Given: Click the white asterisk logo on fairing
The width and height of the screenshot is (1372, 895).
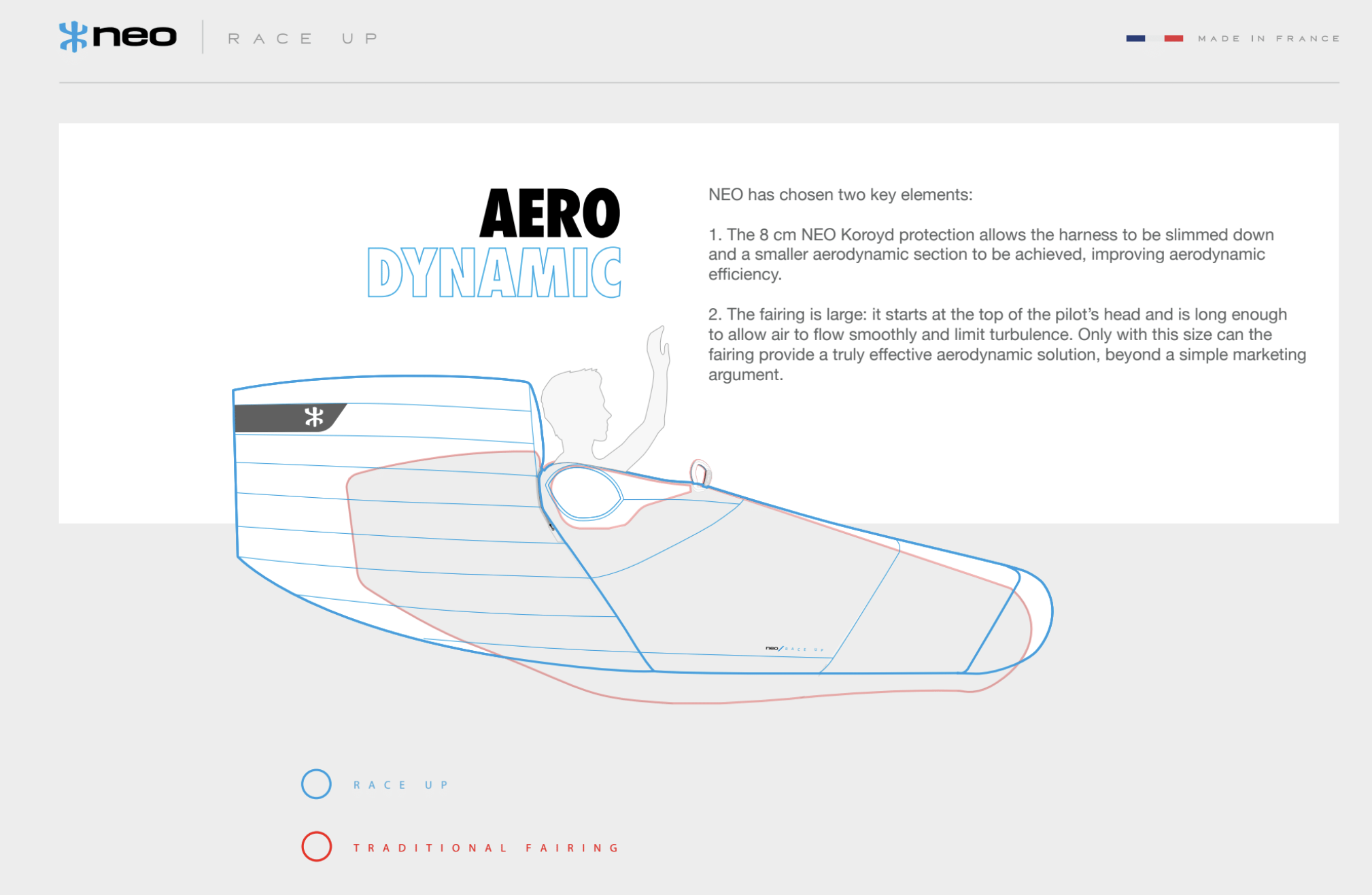Looking at the screenshot, I should click(x=314, y=417).
